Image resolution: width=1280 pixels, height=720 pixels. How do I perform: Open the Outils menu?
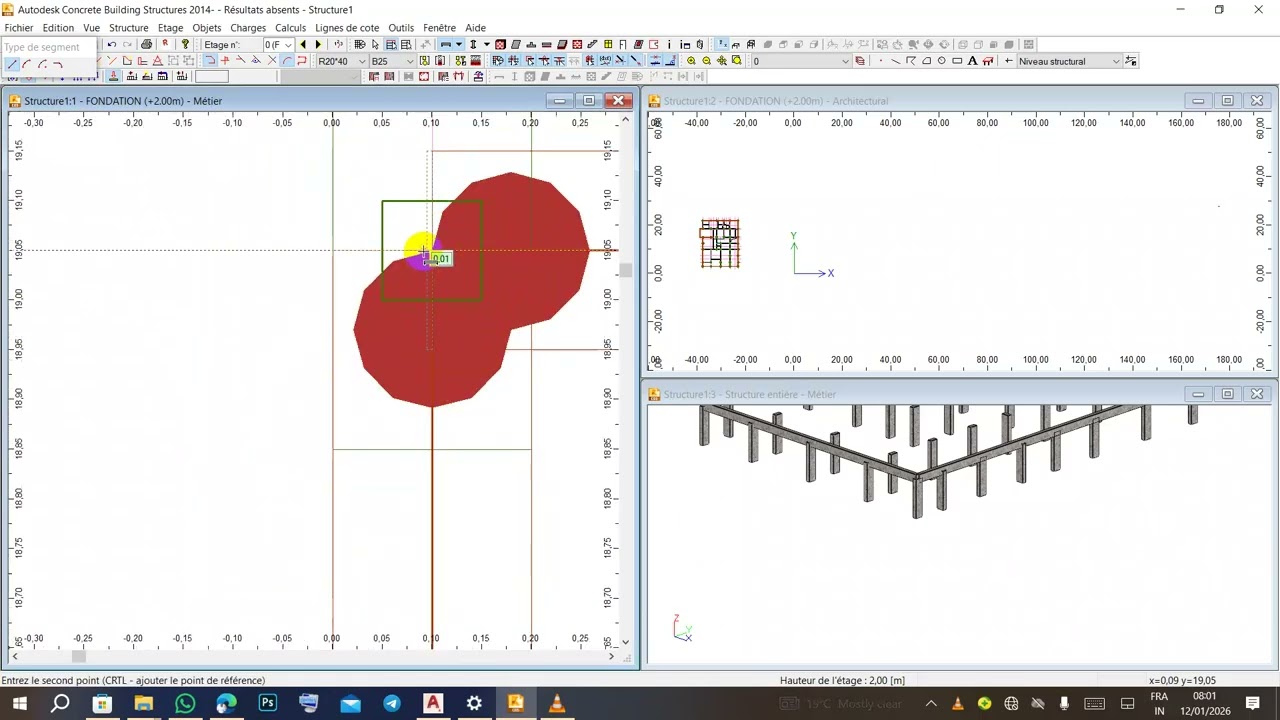pos(401,28)
